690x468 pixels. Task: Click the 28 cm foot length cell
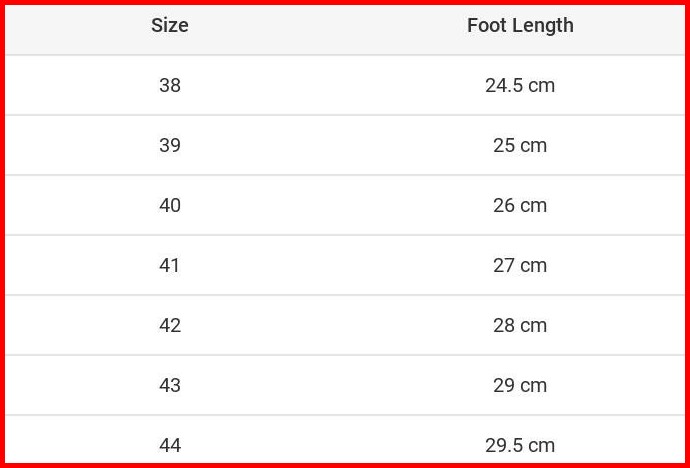pyautogui.click(x=520, y=326)
